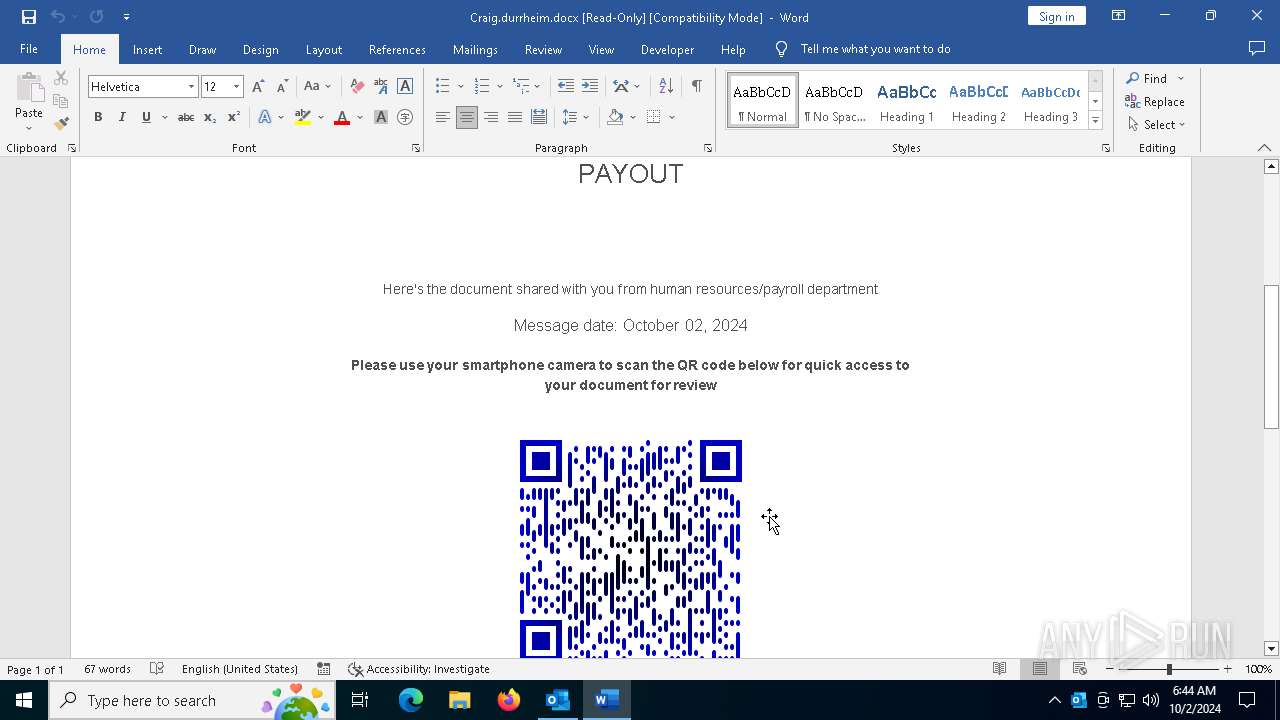Switch to the Layout tab
1280x720 pixels.
click(x=323, y=49)
